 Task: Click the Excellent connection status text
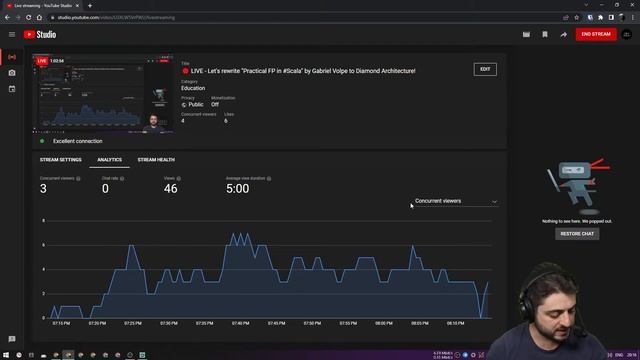pyautogui.click(x=78, y=141)
